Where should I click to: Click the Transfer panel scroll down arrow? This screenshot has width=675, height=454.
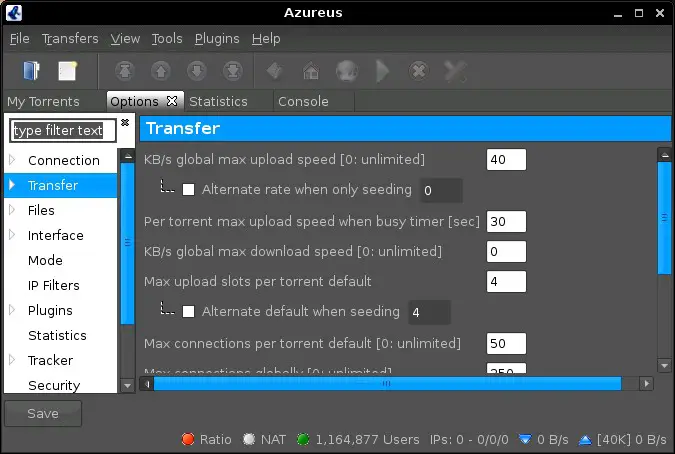pyautogui.click(x=665, y=366)
